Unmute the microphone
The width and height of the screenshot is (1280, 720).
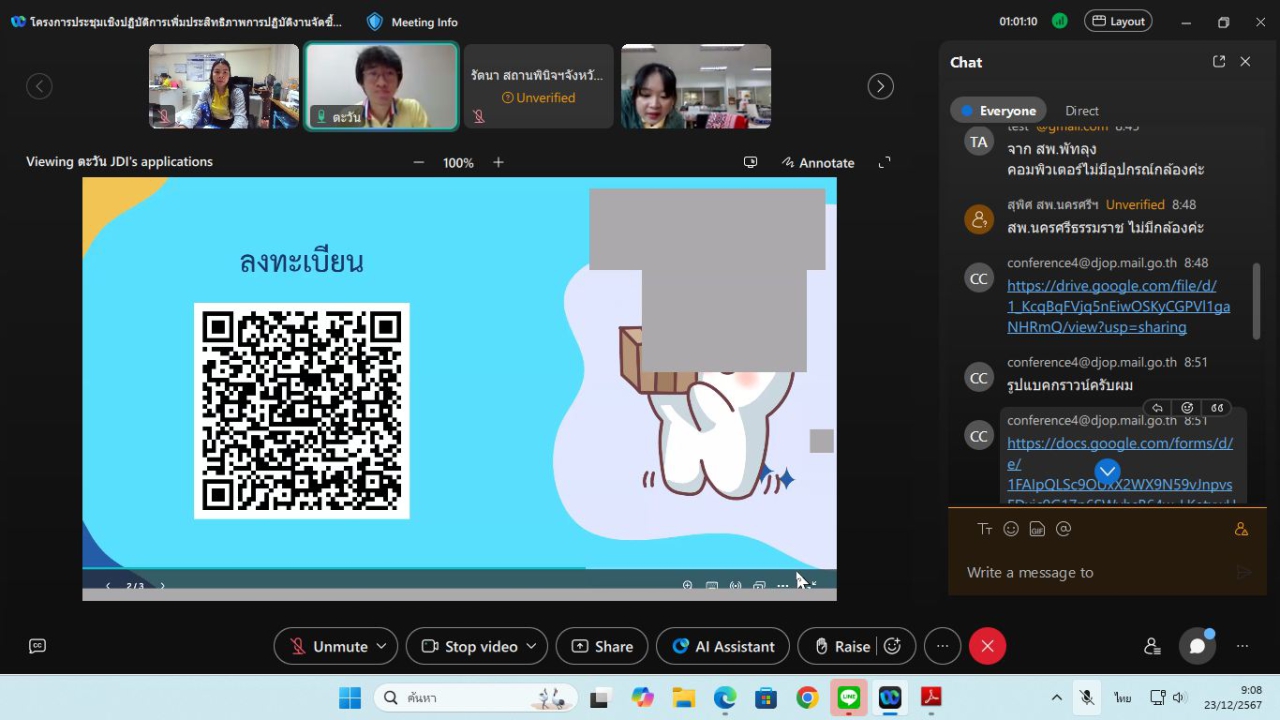pos(328,646)
